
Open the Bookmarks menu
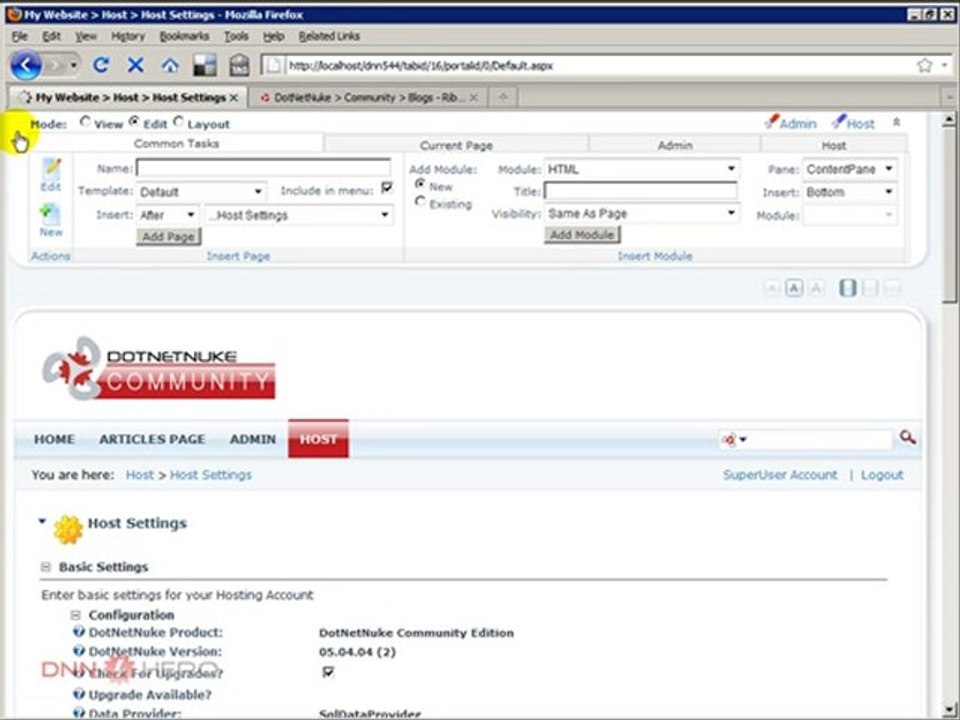184,36
